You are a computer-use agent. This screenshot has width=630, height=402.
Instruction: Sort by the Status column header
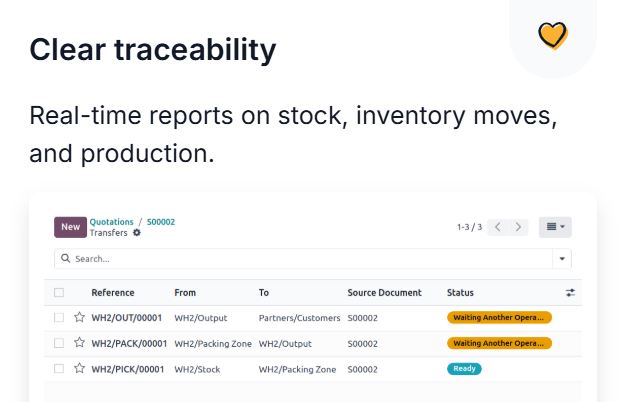click(x=460, y=293)
